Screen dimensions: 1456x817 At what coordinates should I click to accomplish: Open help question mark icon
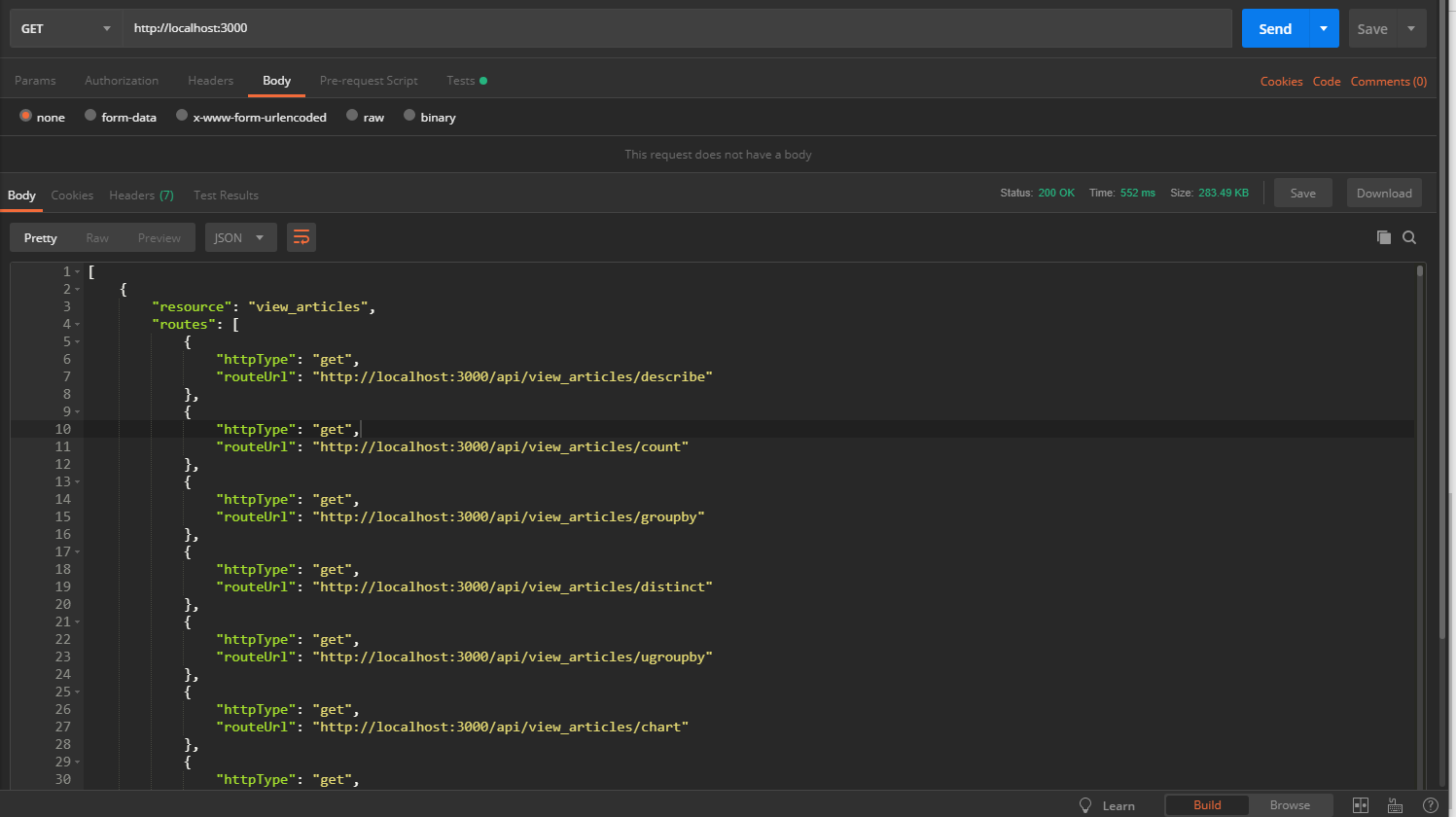point(1430,805)
